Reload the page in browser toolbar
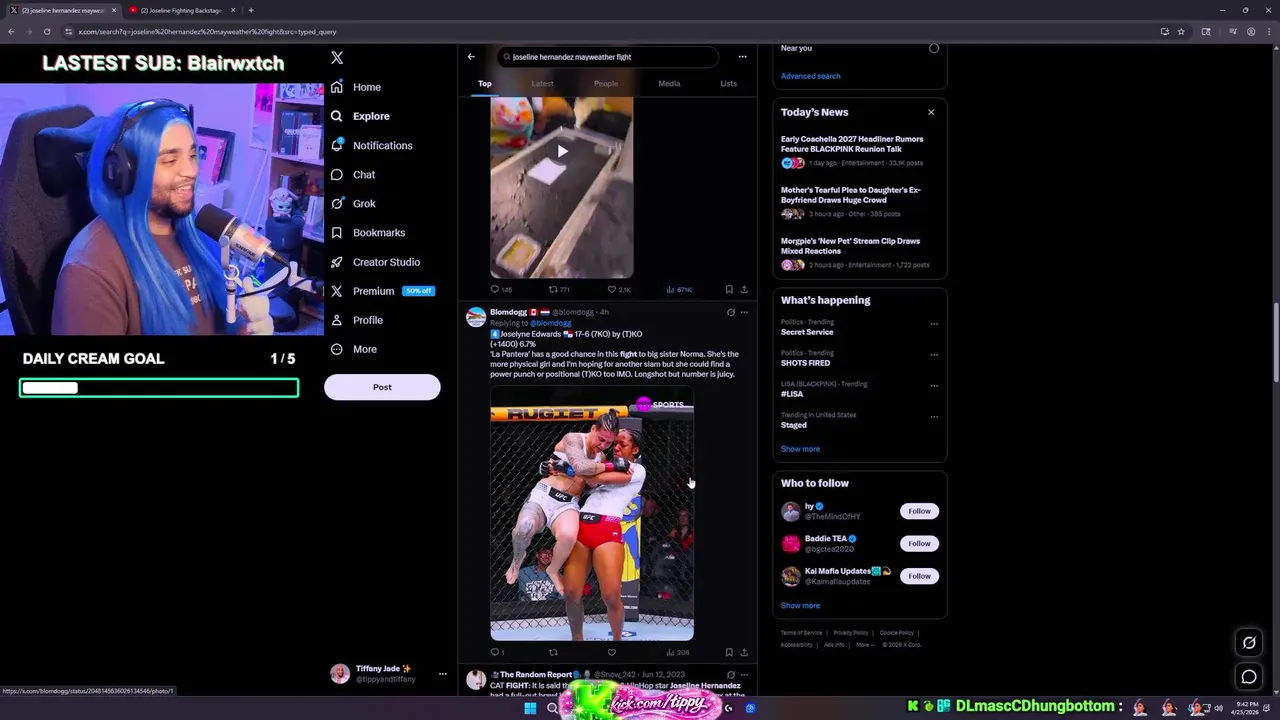The height and width of the screenshot is (720, 1280). click(46, 31)
